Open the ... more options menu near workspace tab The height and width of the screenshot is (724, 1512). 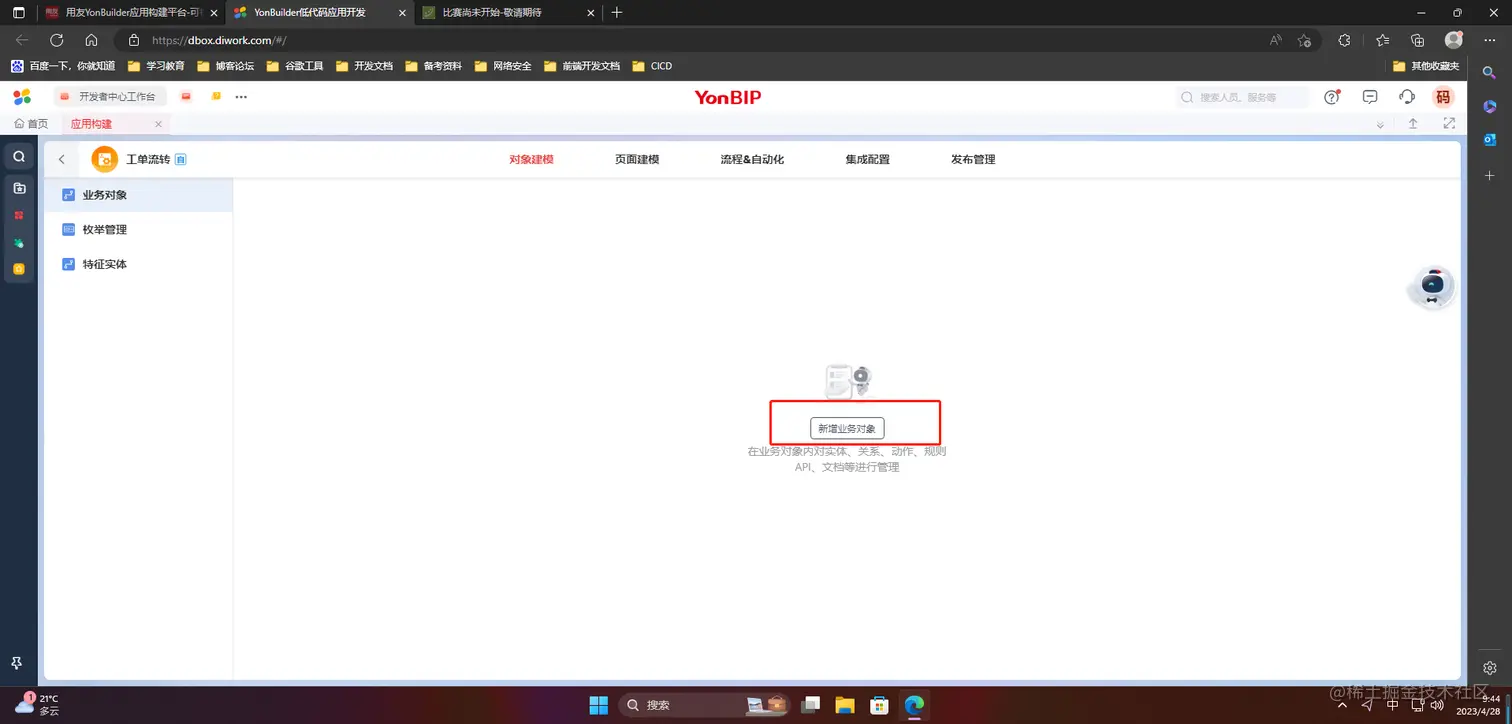pos(240,96)
